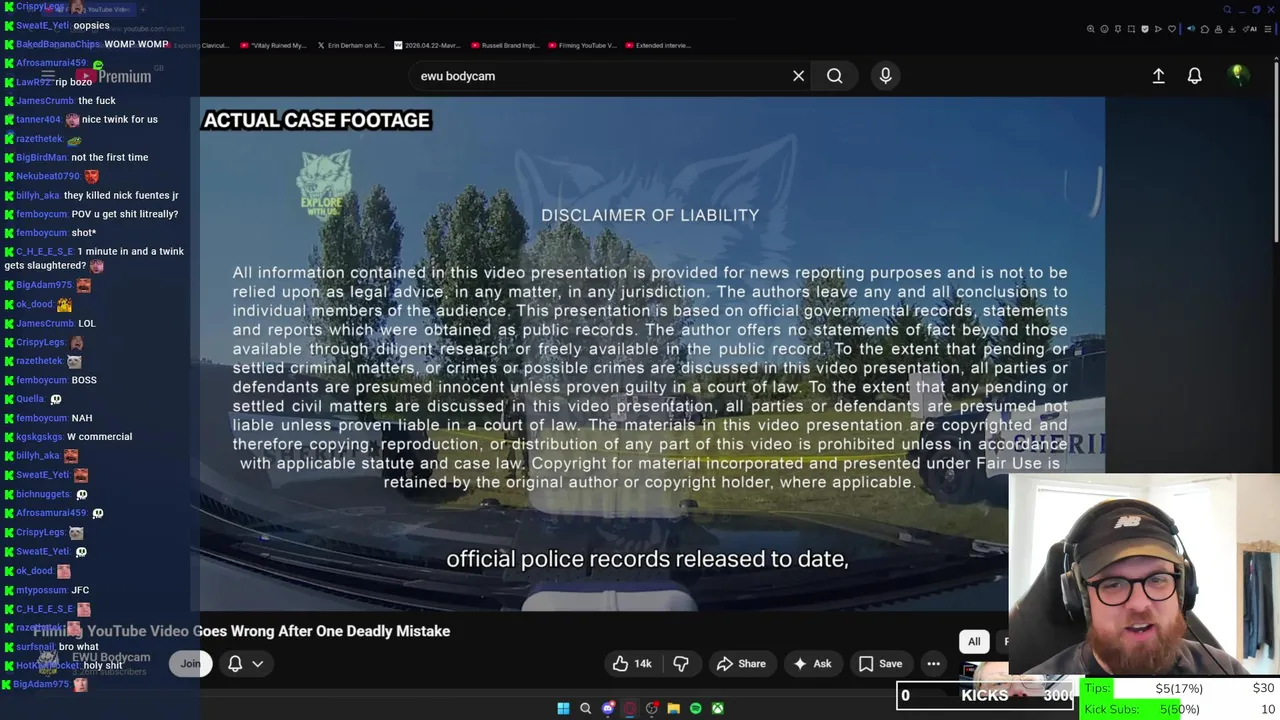Bookmark the page with the heart icon
Screen dimensions: 1280x720
[1172, 29]
